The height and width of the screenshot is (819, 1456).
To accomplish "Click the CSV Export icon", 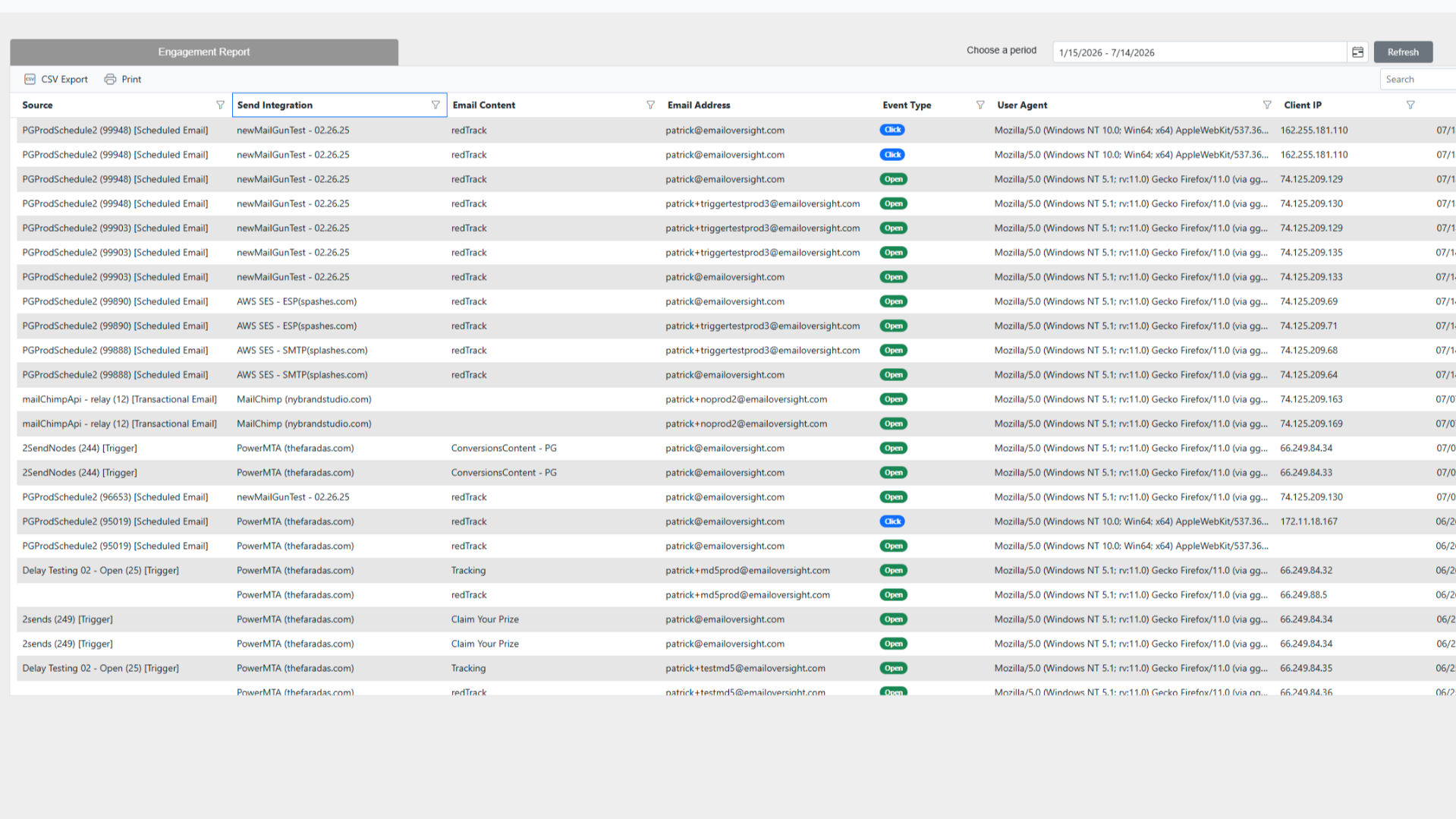I will 30,79.
